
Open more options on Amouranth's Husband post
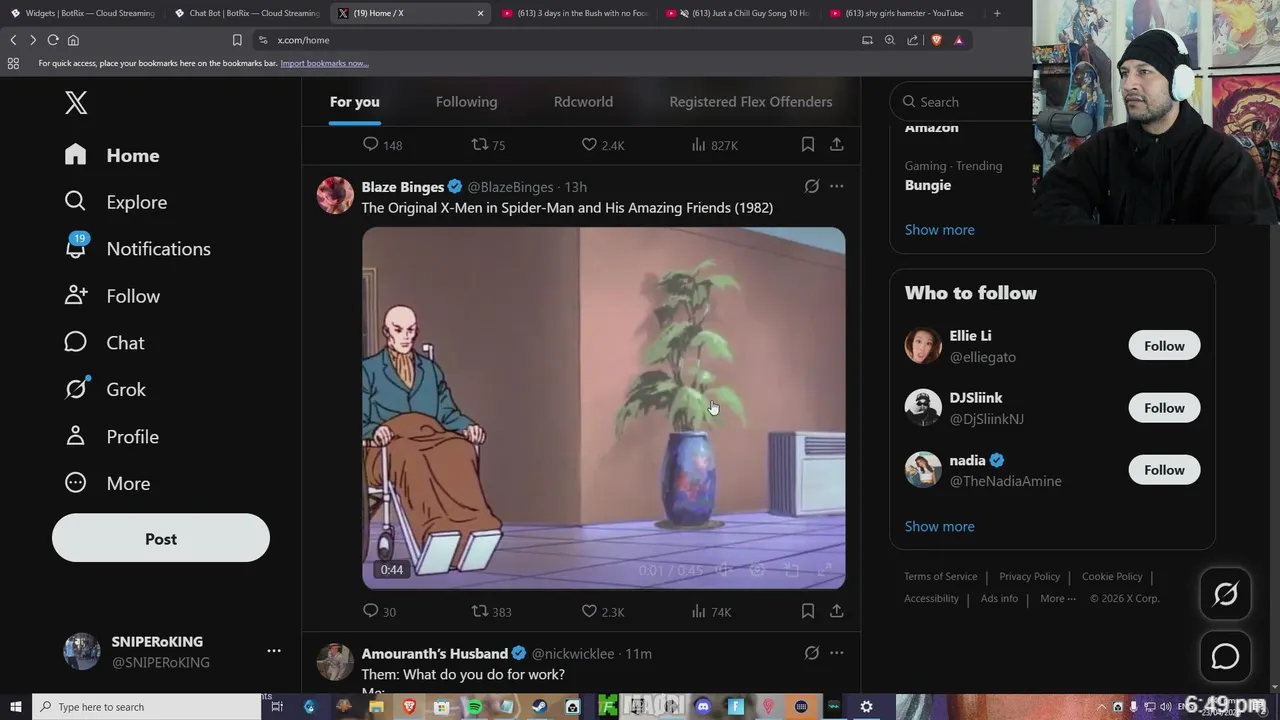pos(836,653)
